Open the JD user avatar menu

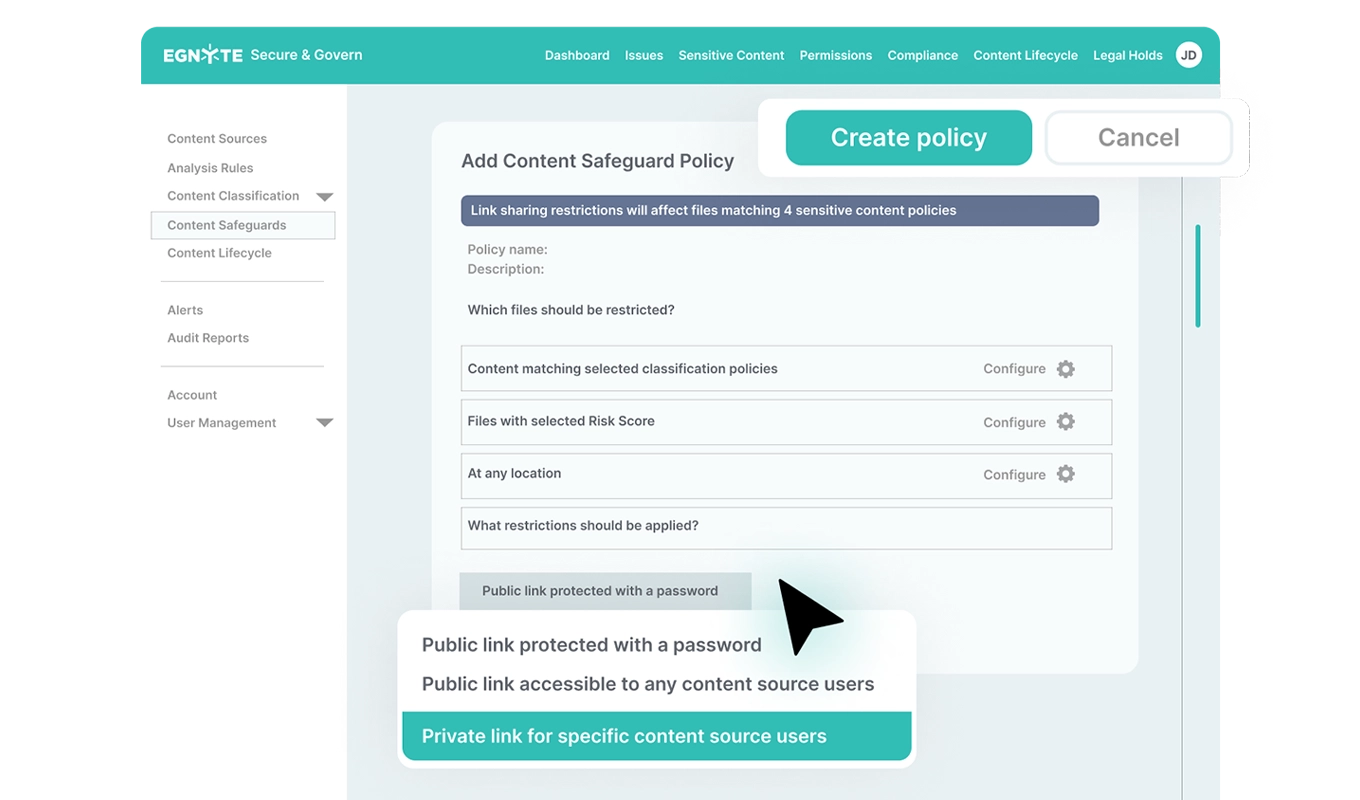tap(1188, 55)
